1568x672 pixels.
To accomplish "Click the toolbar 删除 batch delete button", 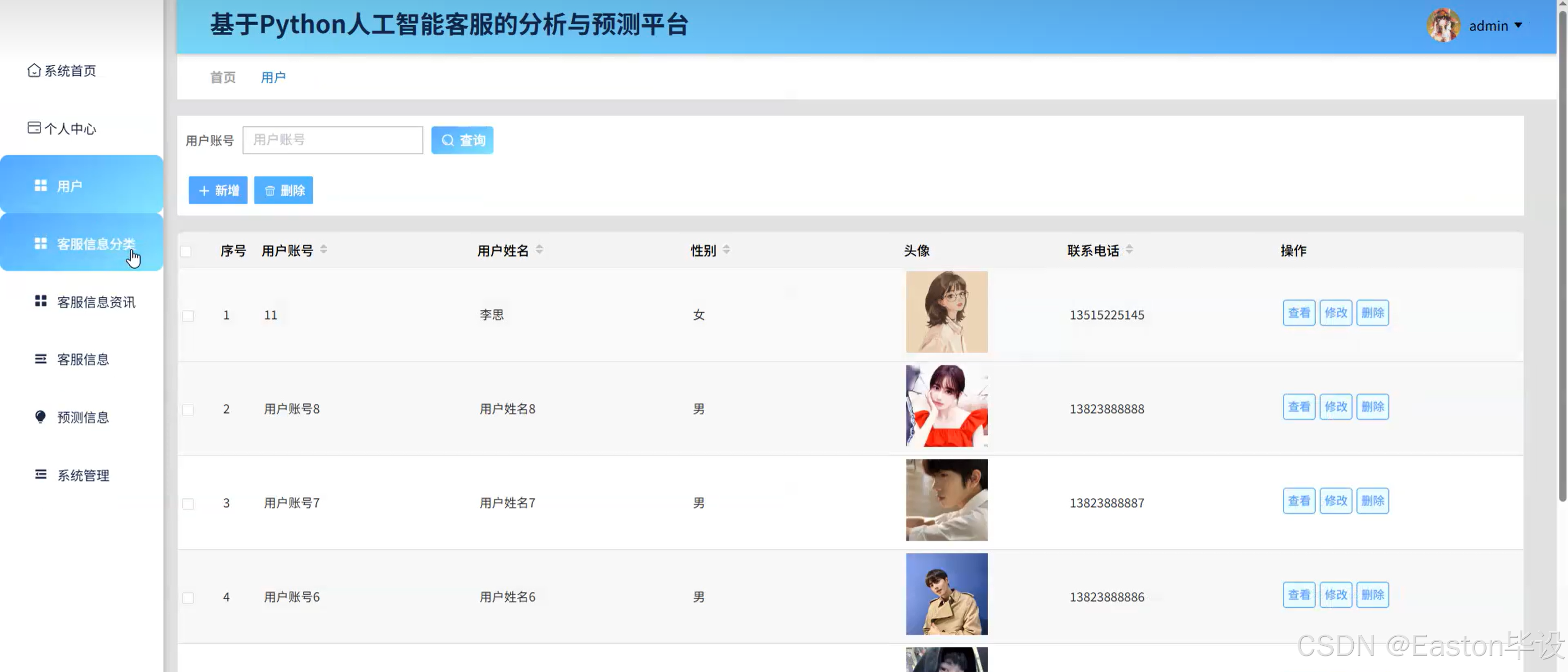I will [284, 190].
